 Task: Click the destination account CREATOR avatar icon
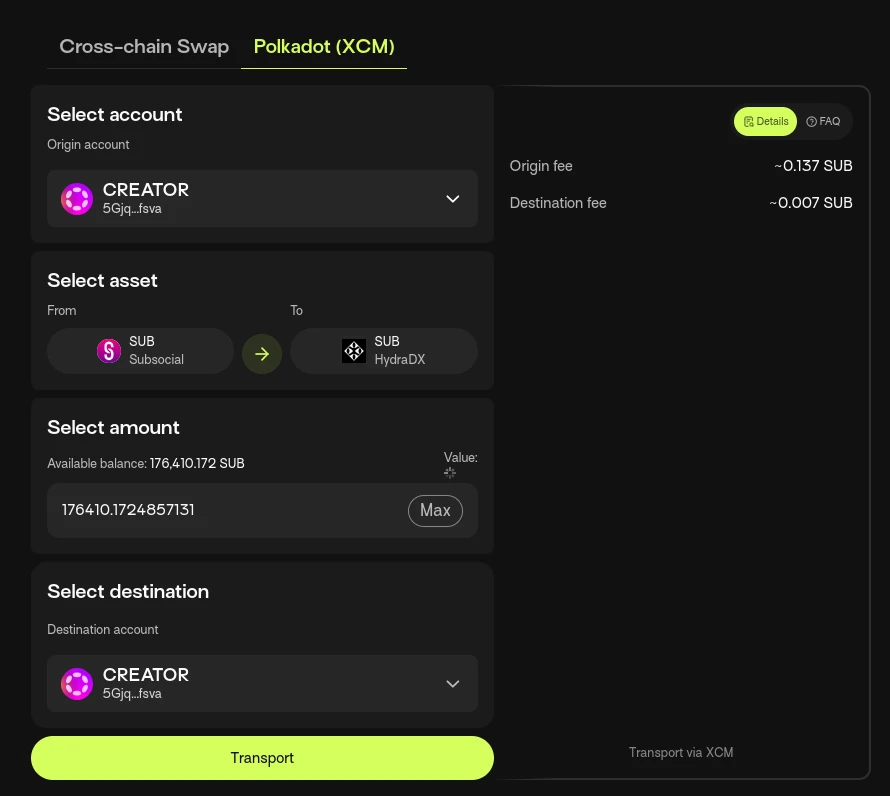77,684
